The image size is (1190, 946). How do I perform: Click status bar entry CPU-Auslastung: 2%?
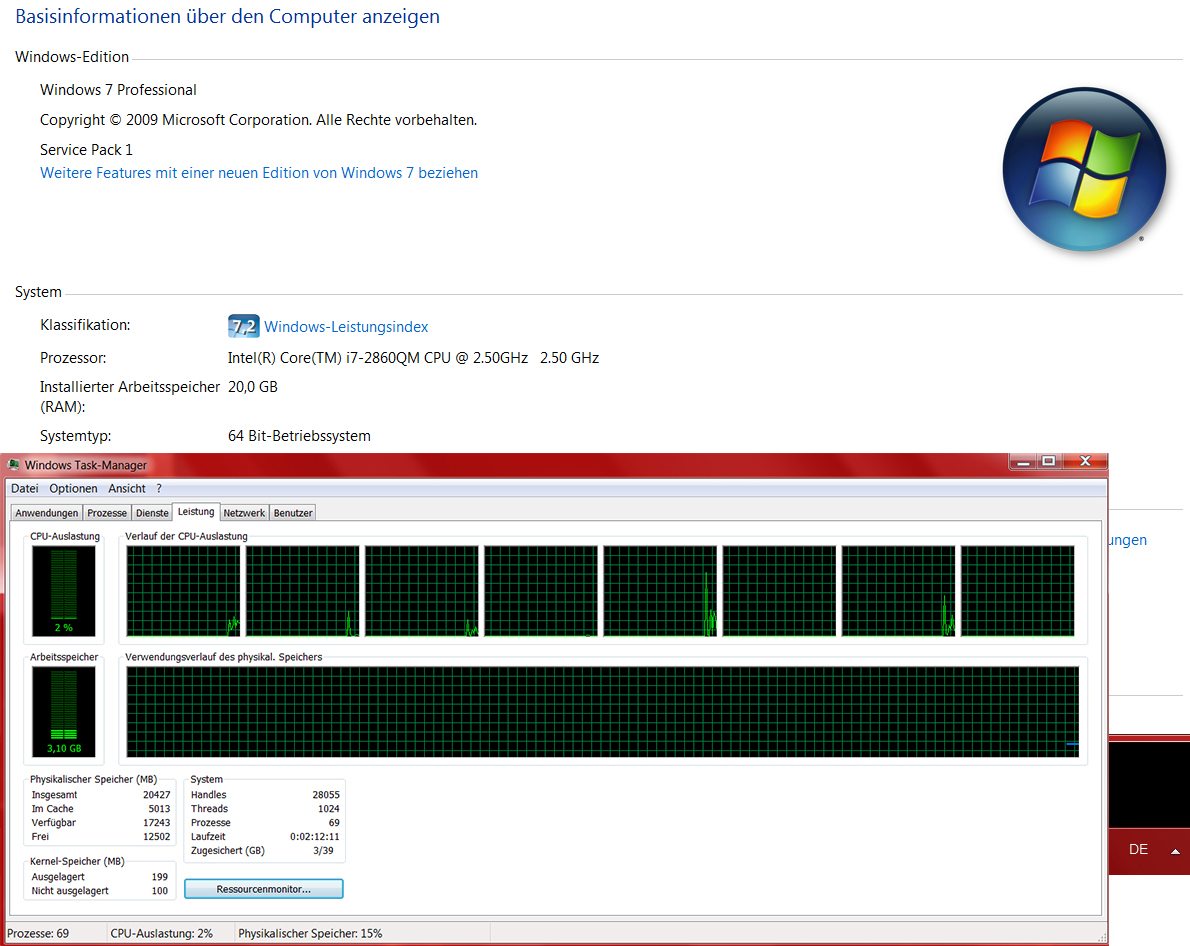[162, 933]
